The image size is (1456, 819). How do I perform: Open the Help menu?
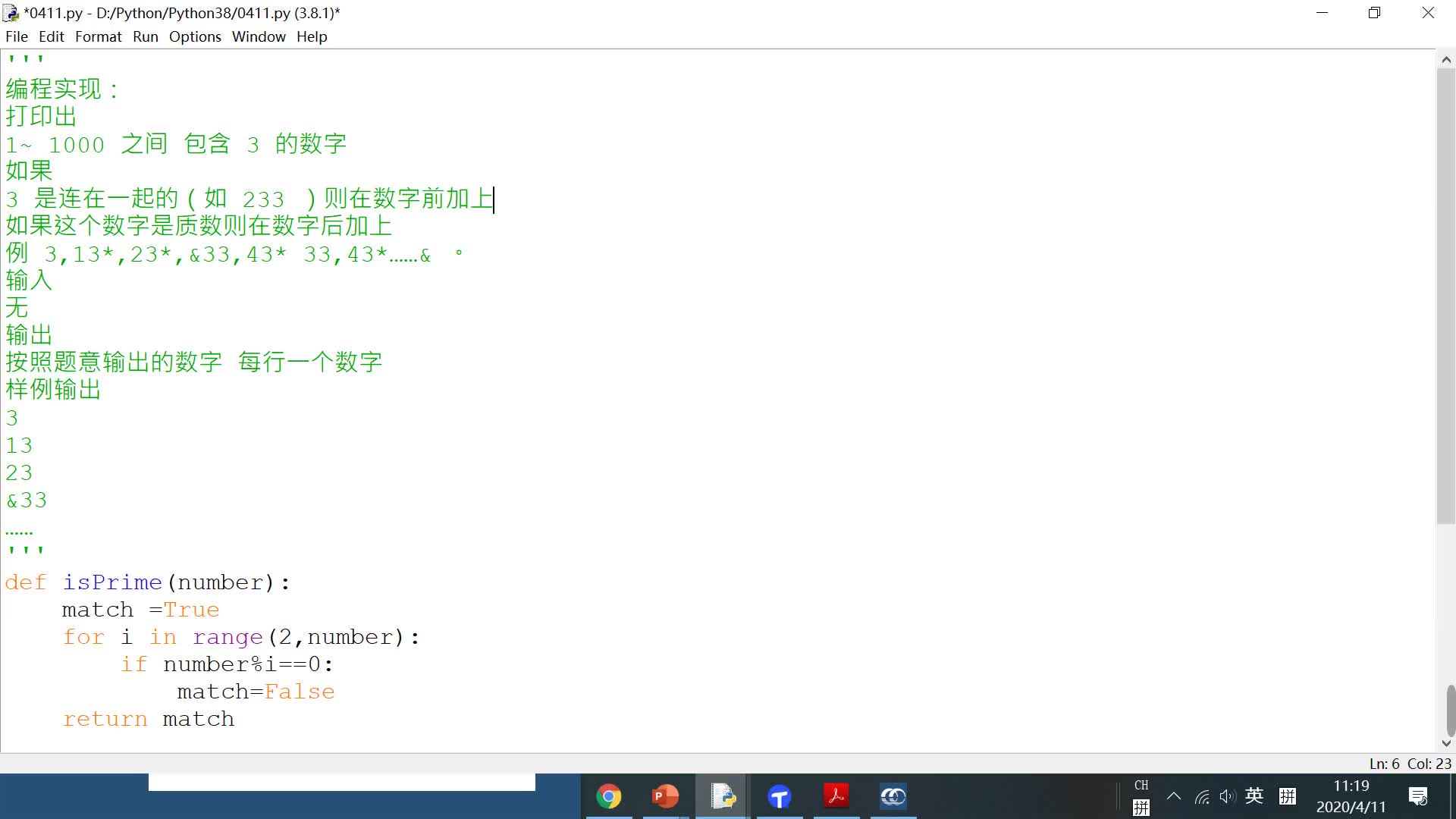312,36
